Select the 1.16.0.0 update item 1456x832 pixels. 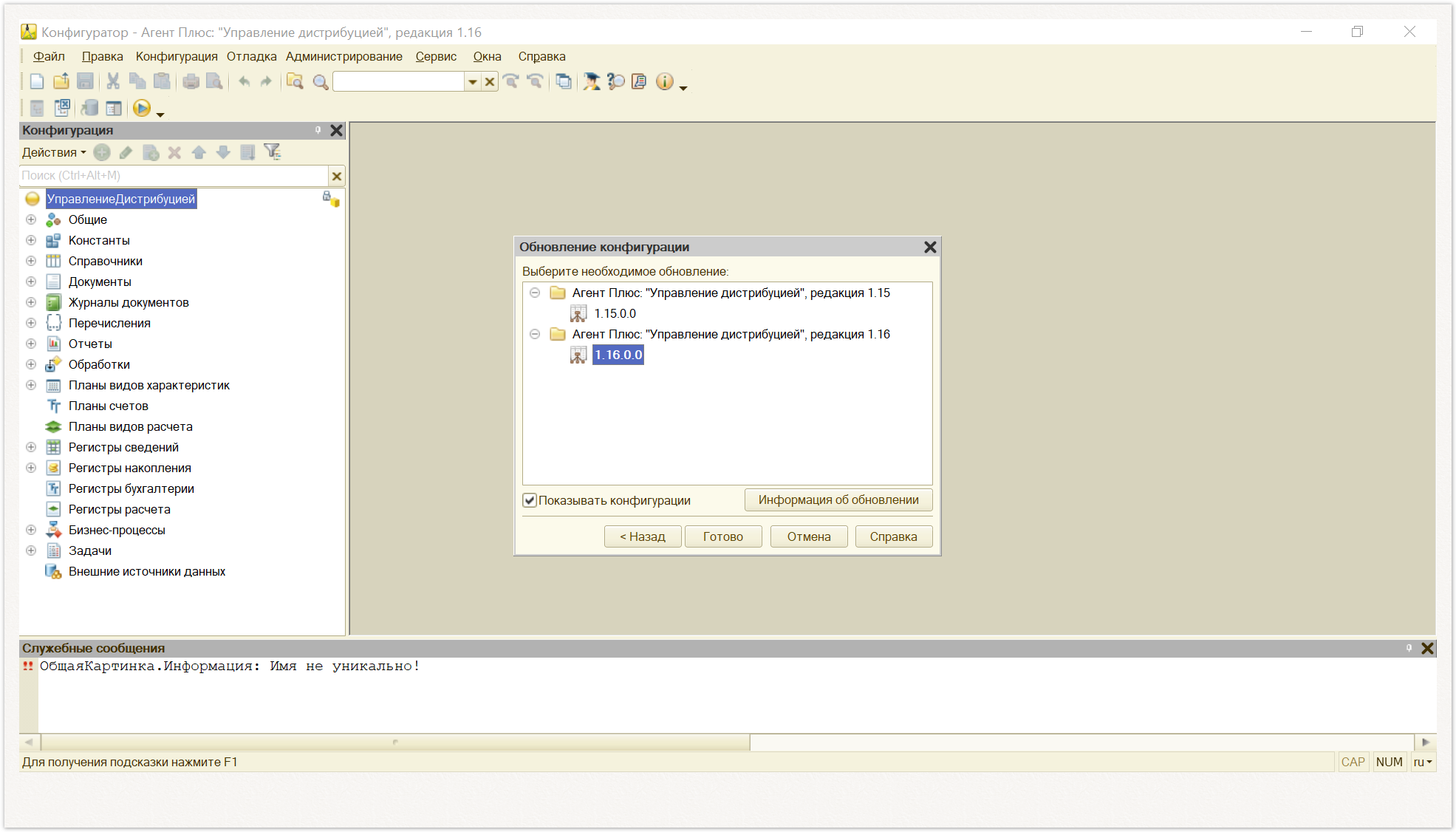click(x=618, y=355)
